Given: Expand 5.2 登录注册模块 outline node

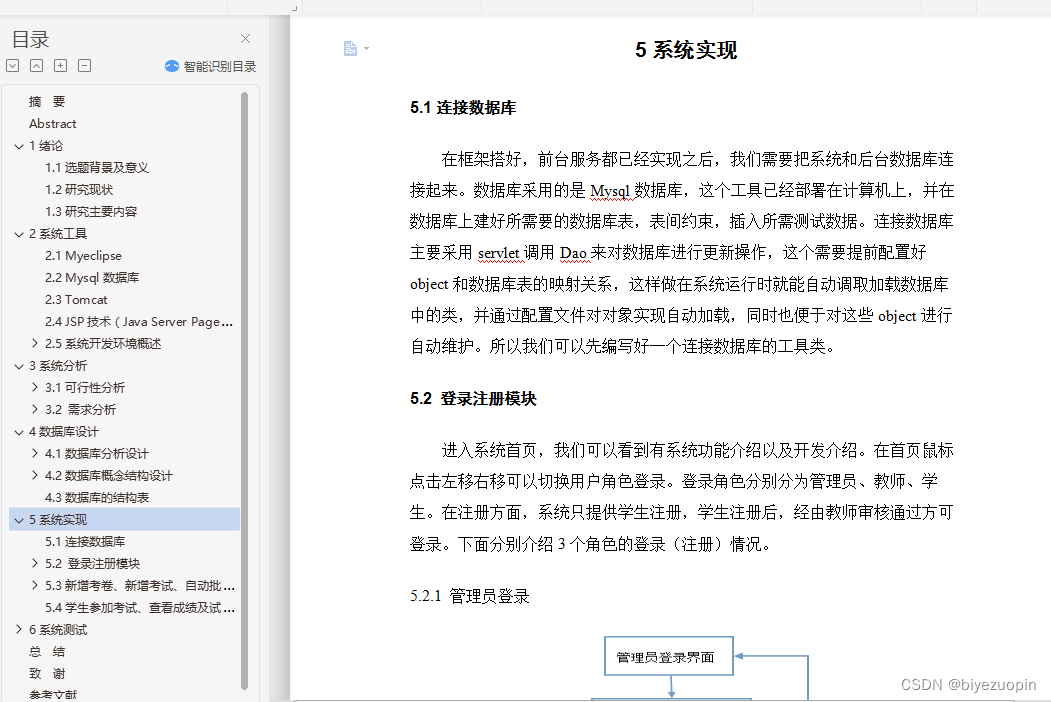Looking at the screenshot, I should click(35, 563).
